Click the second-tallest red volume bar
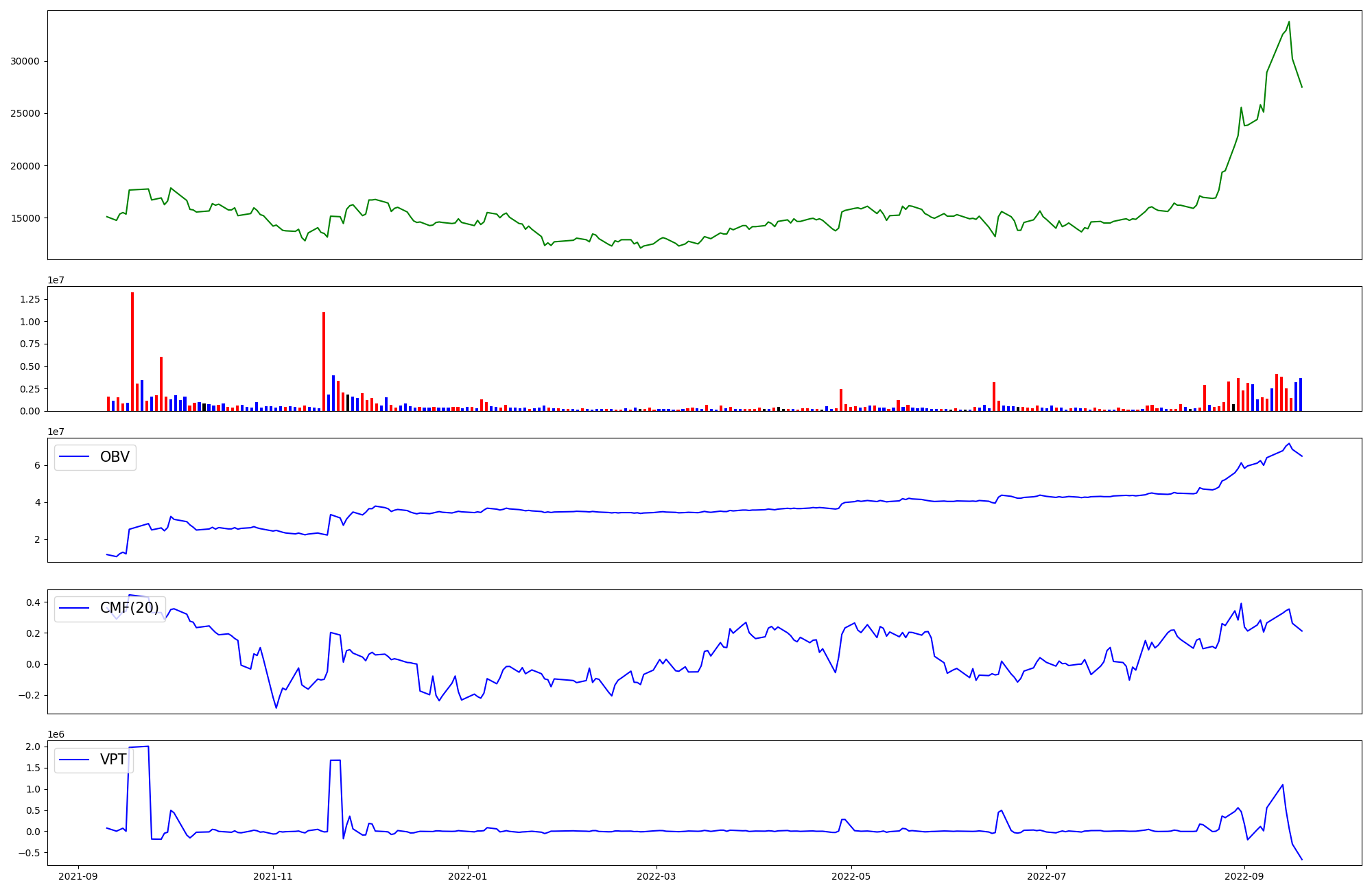Screen dimensions: 1372x892 coord(324,360)
